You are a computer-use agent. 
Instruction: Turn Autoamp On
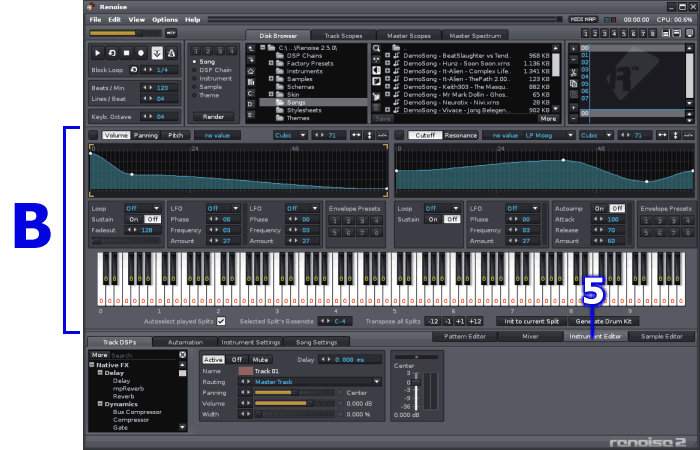pyautogui.click(x=600, y=208)
